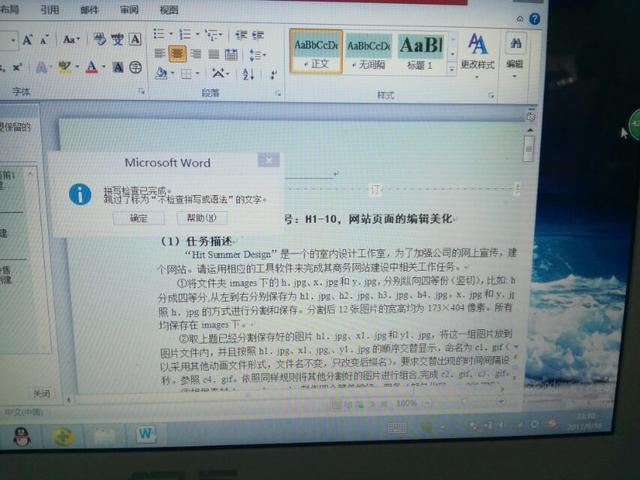This screenshot has width=640, height=480.
Task: Click the on-screen keyboard icon in the taskbar
Action: coord(397,427)
